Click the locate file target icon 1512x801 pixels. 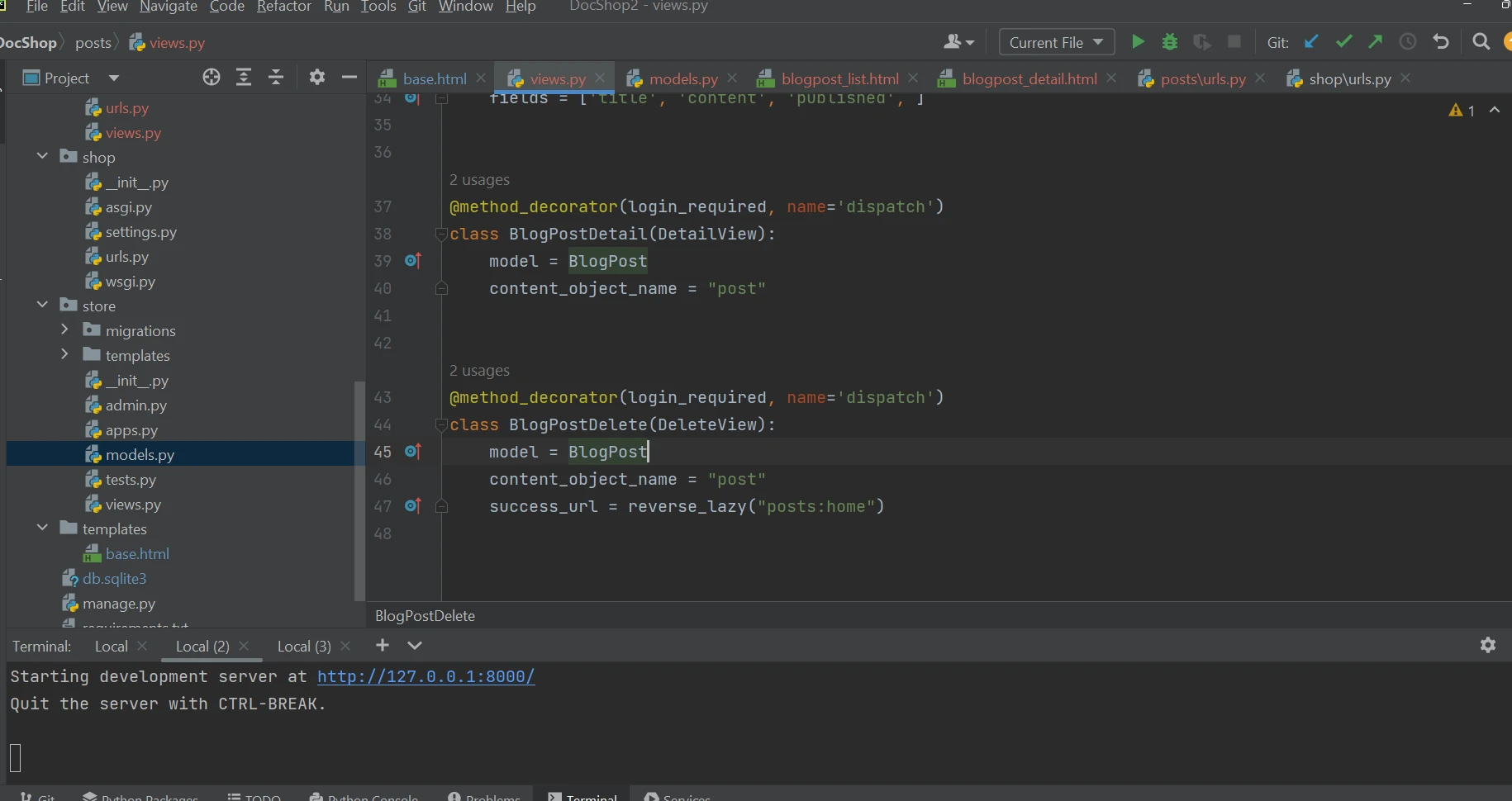[212, 78]
